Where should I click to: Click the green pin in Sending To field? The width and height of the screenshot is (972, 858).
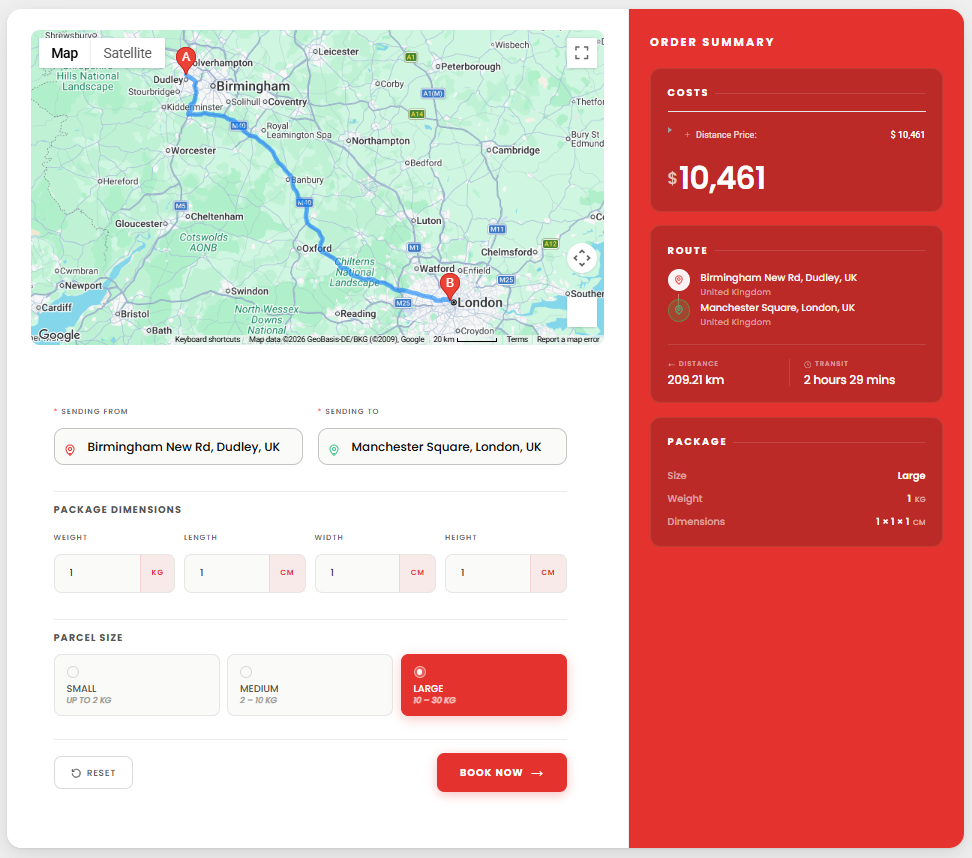[x=334, y=449]
